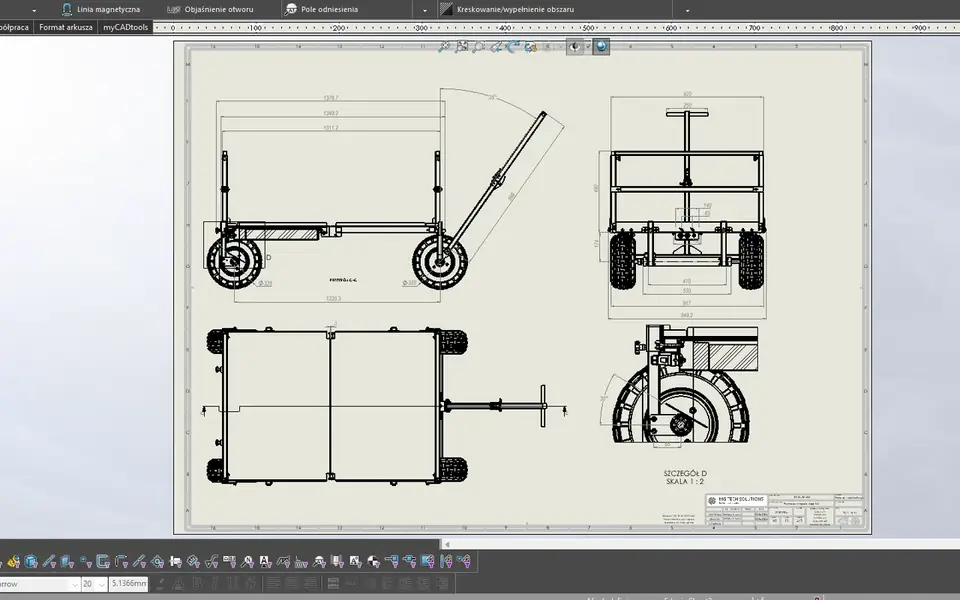Select right text alignment button
This screenshot has width=960, height=600.
(x=310, y=584)
